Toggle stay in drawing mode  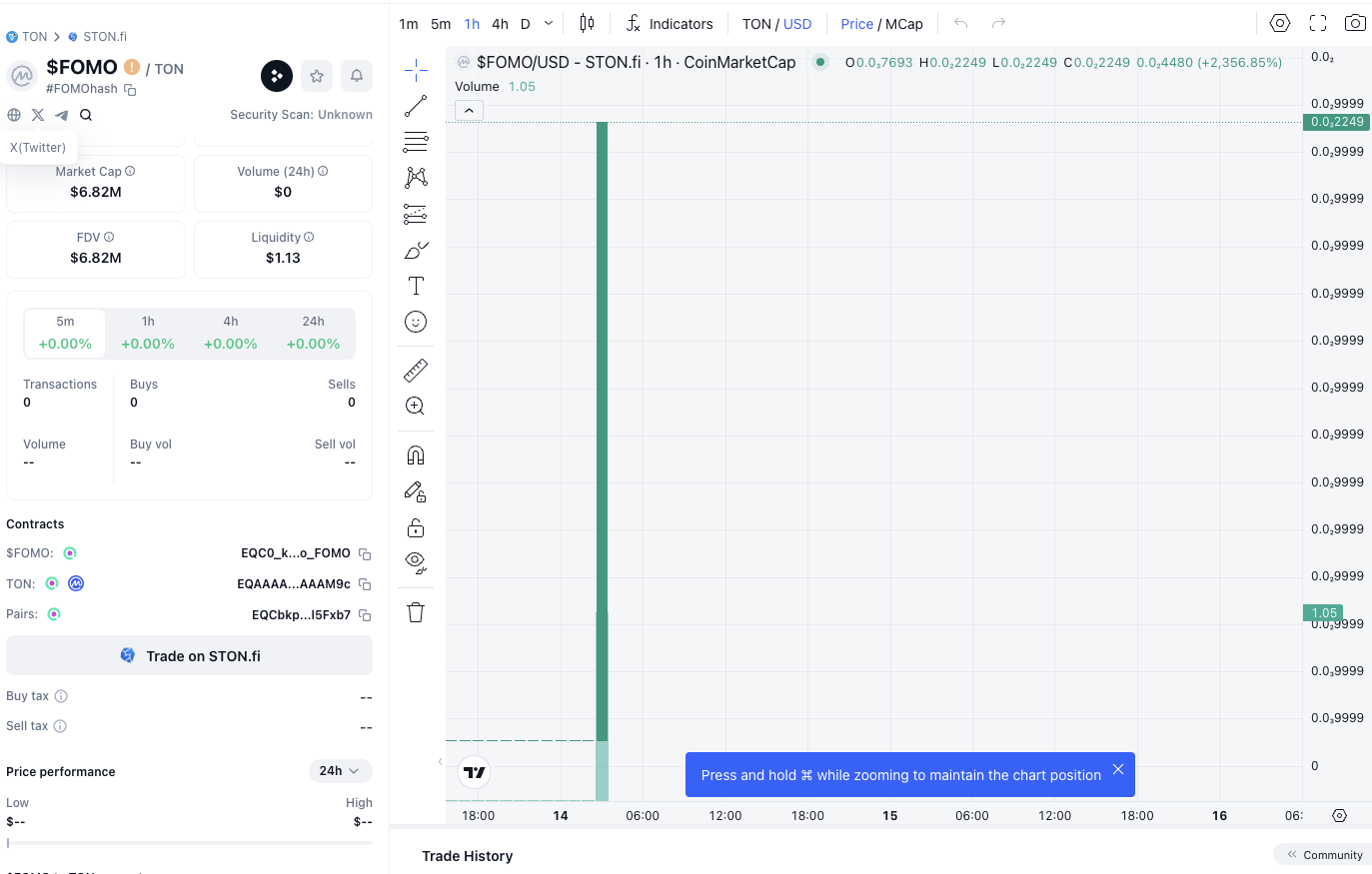(x=416, y=491)
